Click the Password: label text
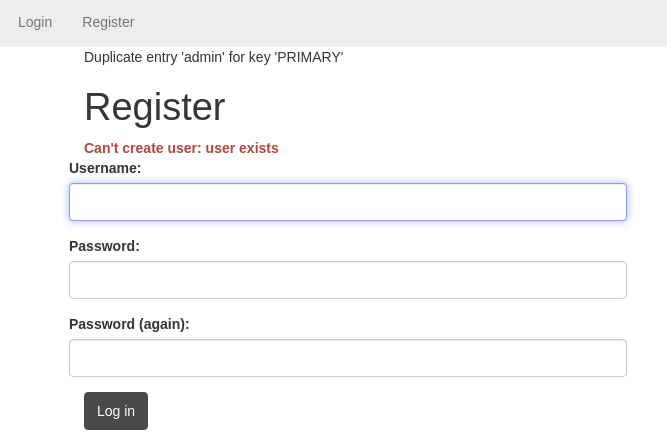 pos(104,246)
